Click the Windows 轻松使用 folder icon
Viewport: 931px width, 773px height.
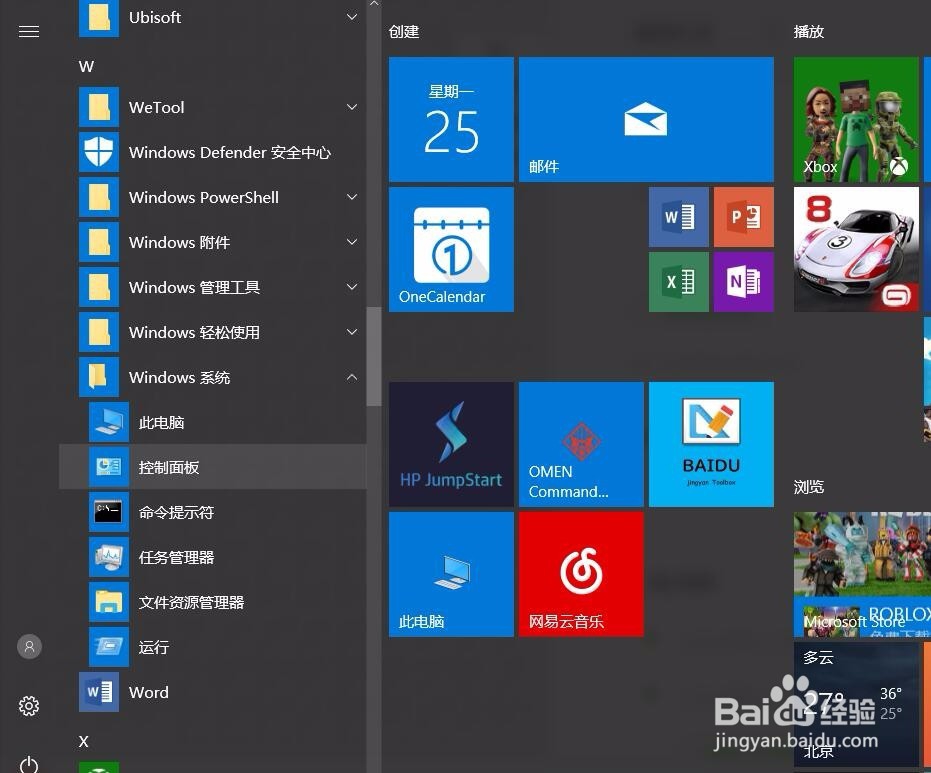click(99, 332)
